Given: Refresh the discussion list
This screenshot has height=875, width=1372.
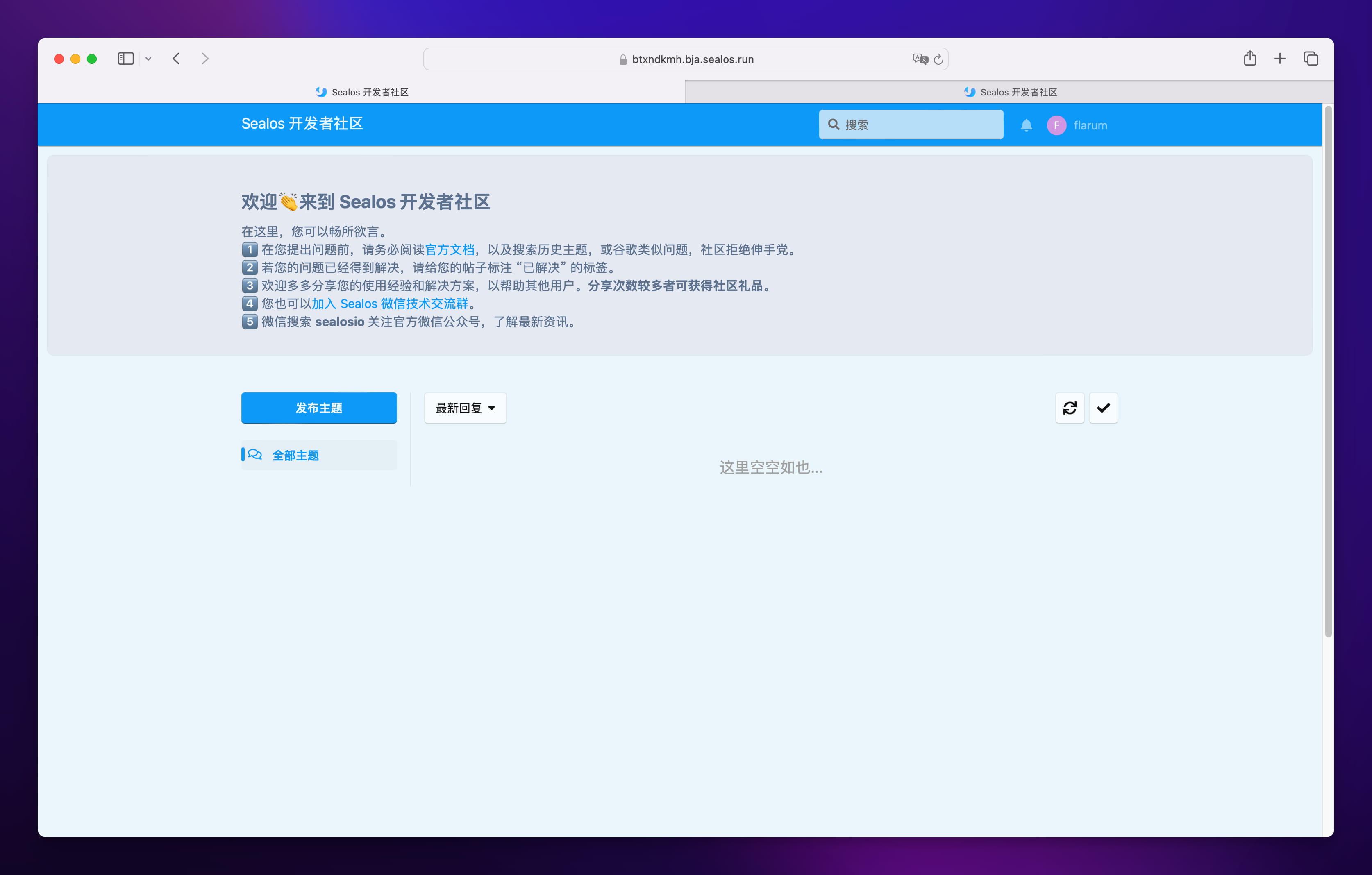Looking at the screenshot, I should pyautogui.click(x=1070, y=408).
